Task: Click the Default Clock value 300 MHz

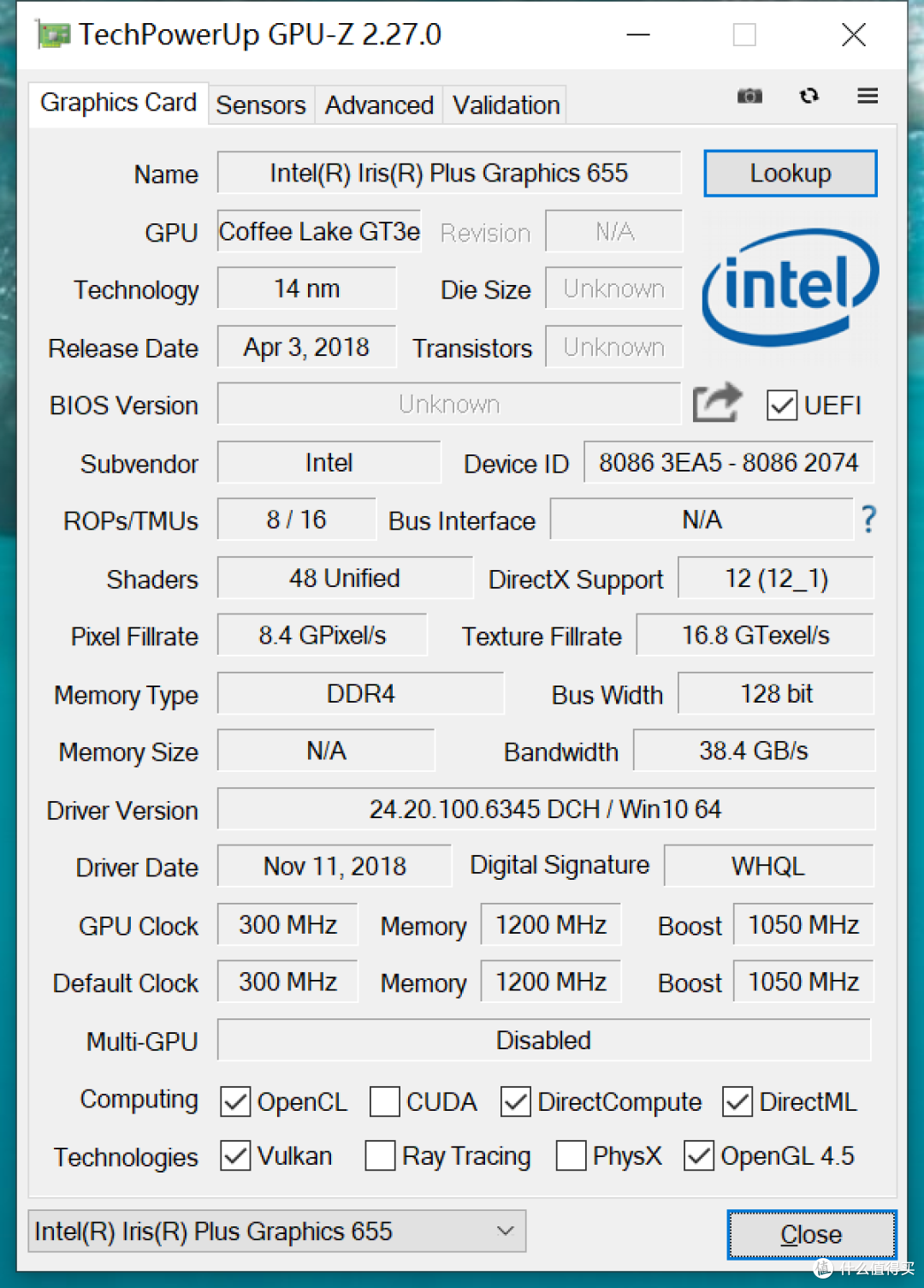Action: coord(287,982)
